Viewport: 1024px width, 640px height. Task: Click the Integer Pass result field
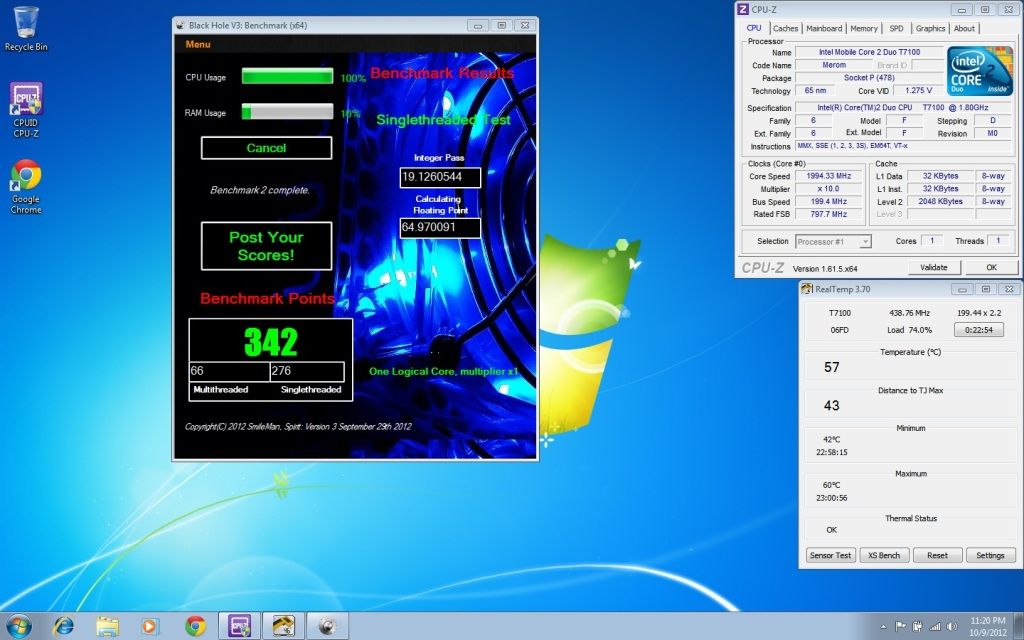click(440, 177)
